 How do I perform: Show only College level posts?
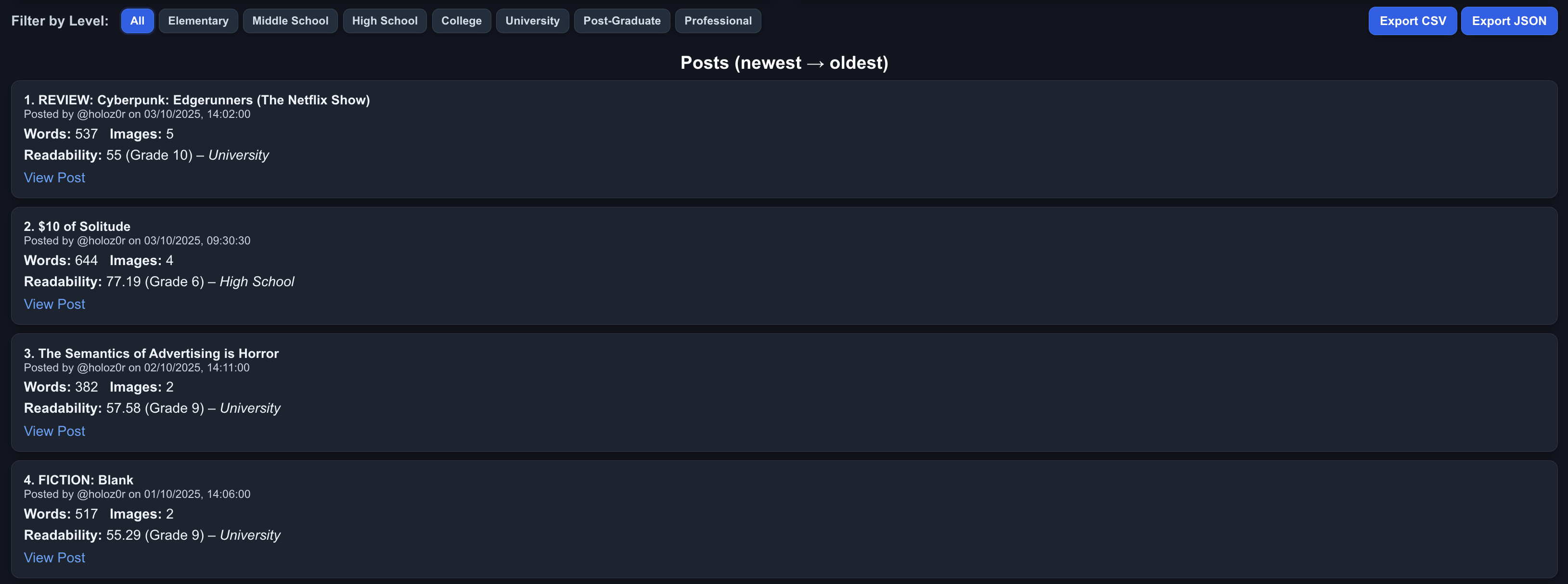461,21
